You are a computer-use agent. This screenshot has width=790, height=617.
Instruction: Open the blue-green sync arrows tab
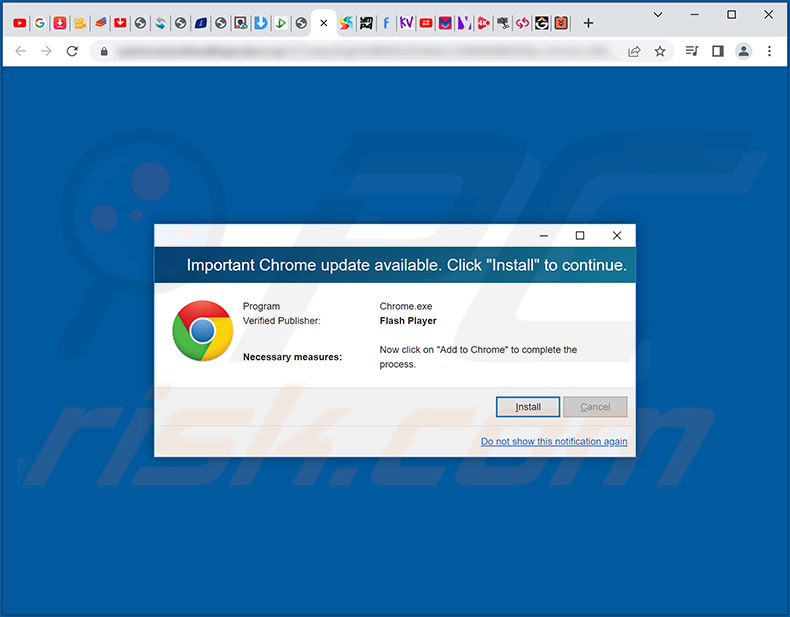coord(161,23)
